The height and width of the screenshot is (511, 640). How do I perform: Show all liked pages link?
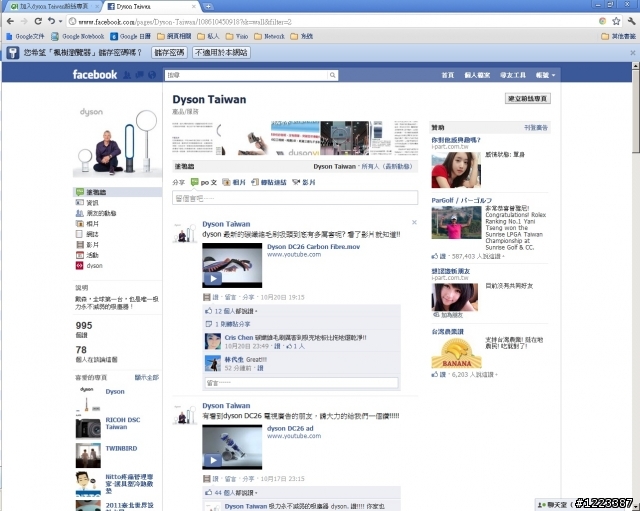click(x=147, y=378)
